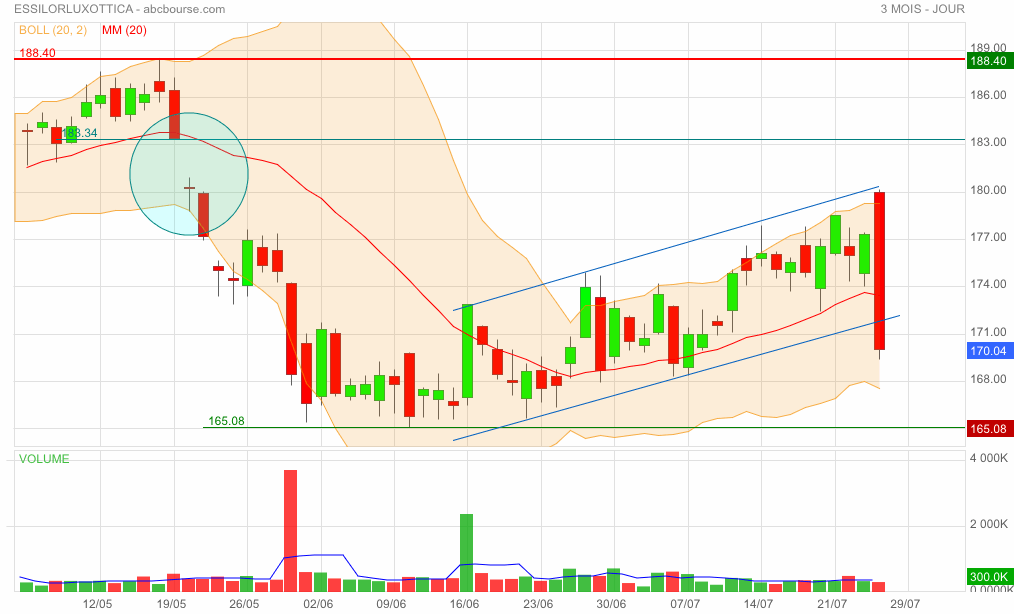Click the VOLUME panel label
This screenshot has height=614, width=1014.
click(x=44, y=459)
